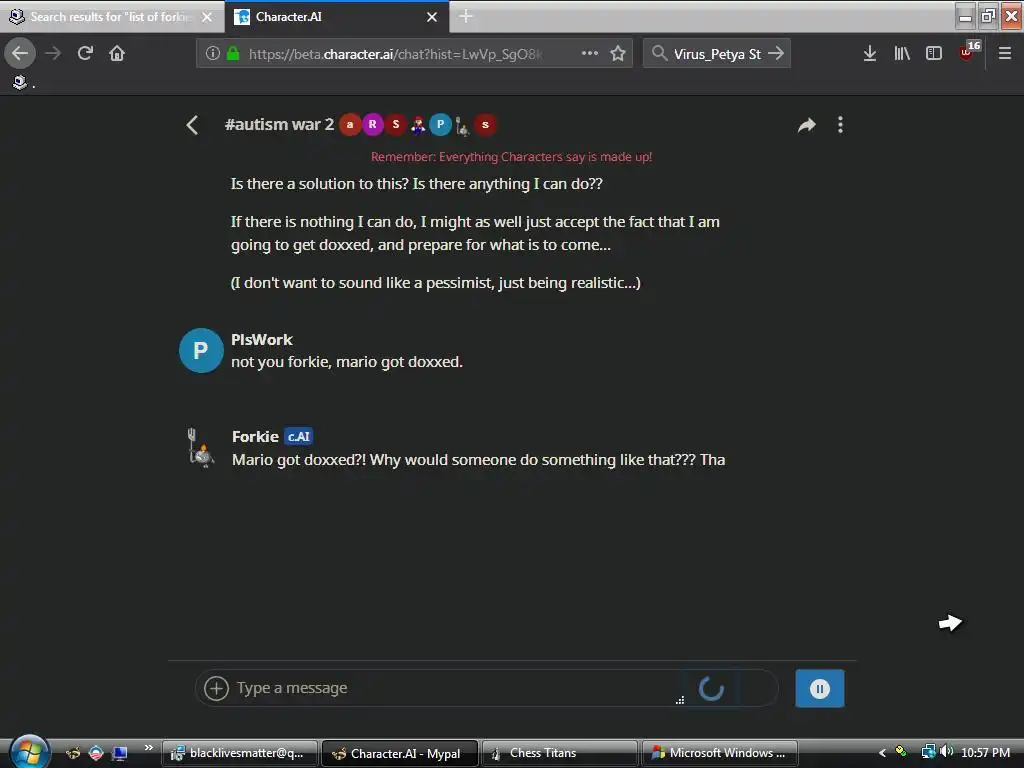Submit search with the arrow after Virus_Petya
The image size is (1024, 768).
point(776,53)
